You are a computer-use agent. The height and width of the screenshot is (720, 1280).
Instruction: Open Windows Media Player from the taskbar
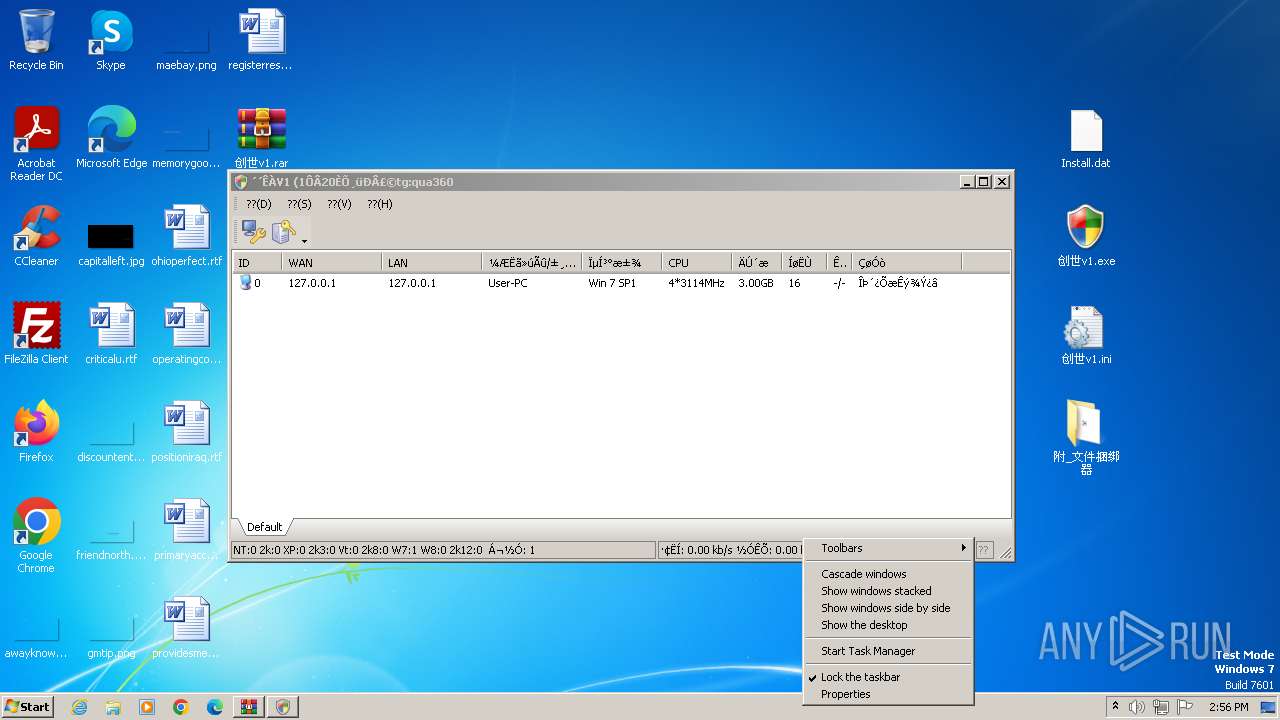pos(147,707)
